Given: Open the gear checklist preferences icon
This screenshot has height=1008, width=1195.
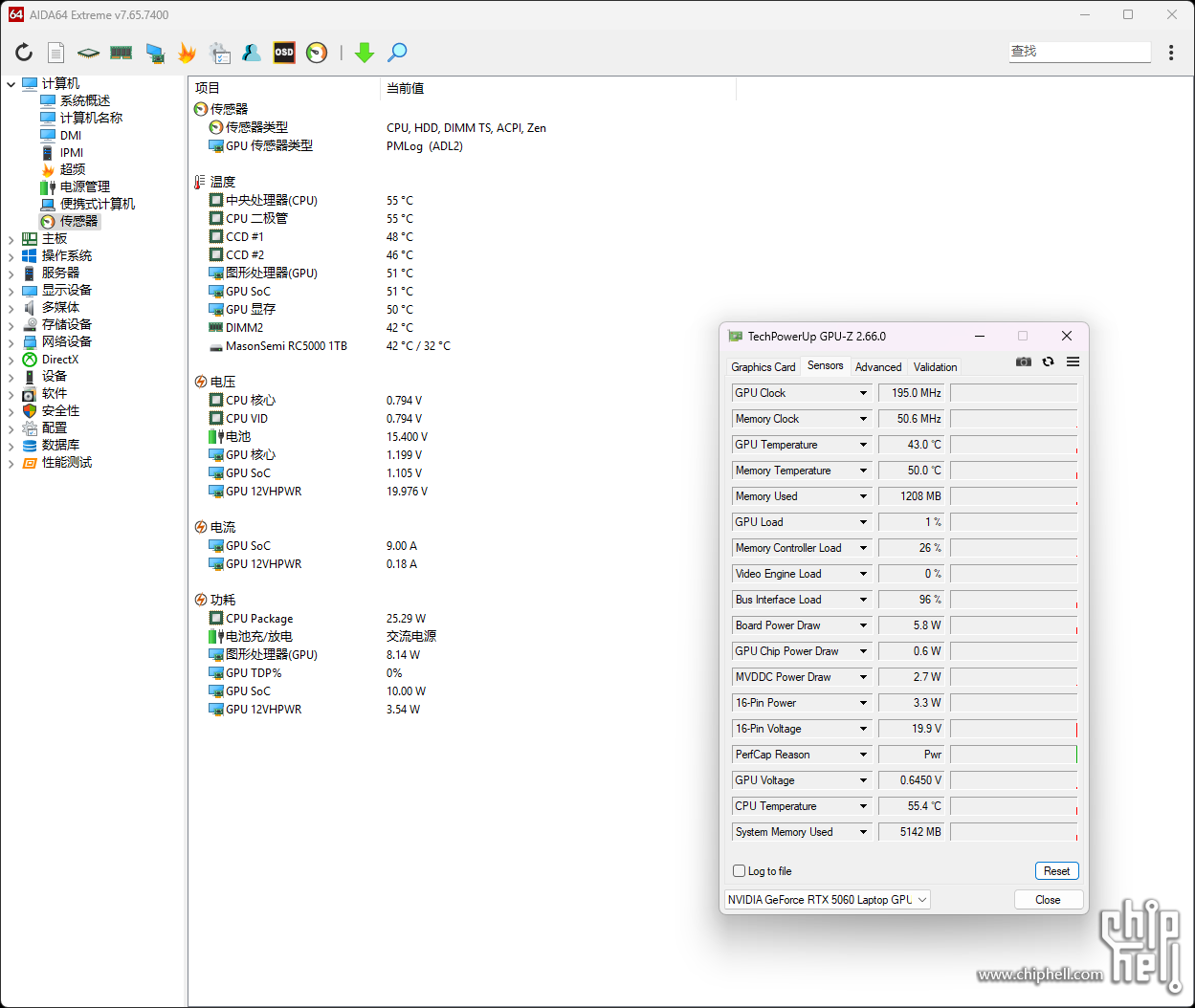Looking at the screenshot, I should [219, 53].
